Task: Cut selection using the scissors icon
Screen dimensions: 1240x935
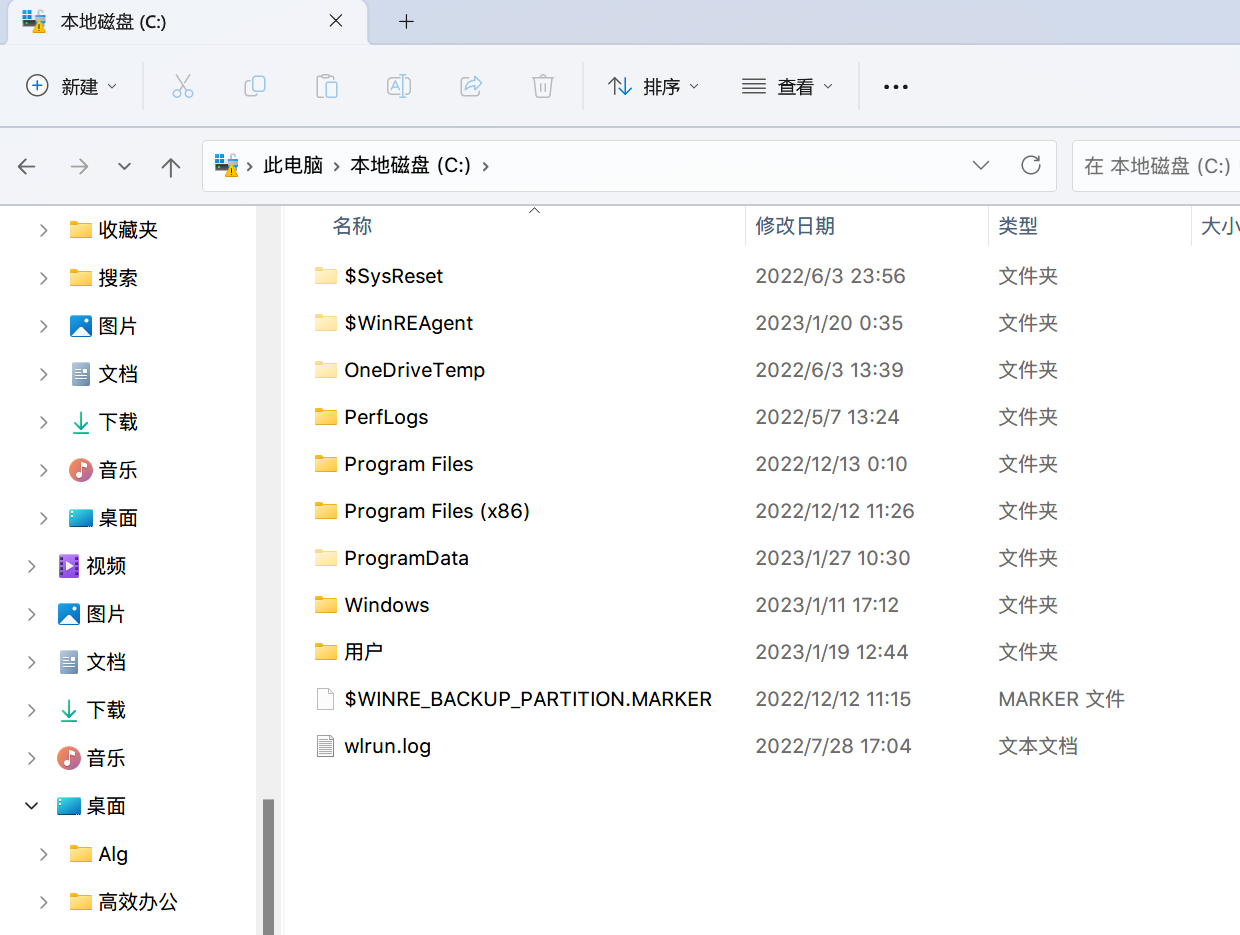Action: pos(183,86)
